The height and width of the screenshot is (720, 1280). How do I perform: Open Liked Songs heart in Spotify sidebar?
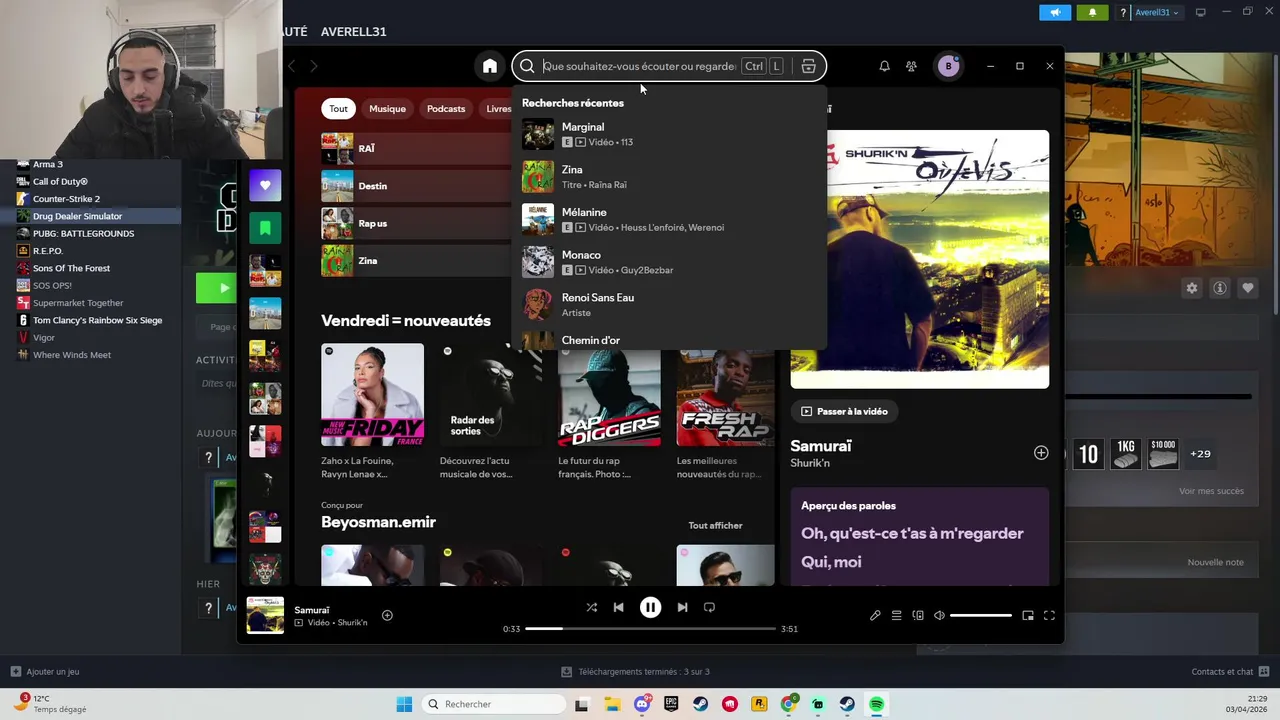coord(265,185)
